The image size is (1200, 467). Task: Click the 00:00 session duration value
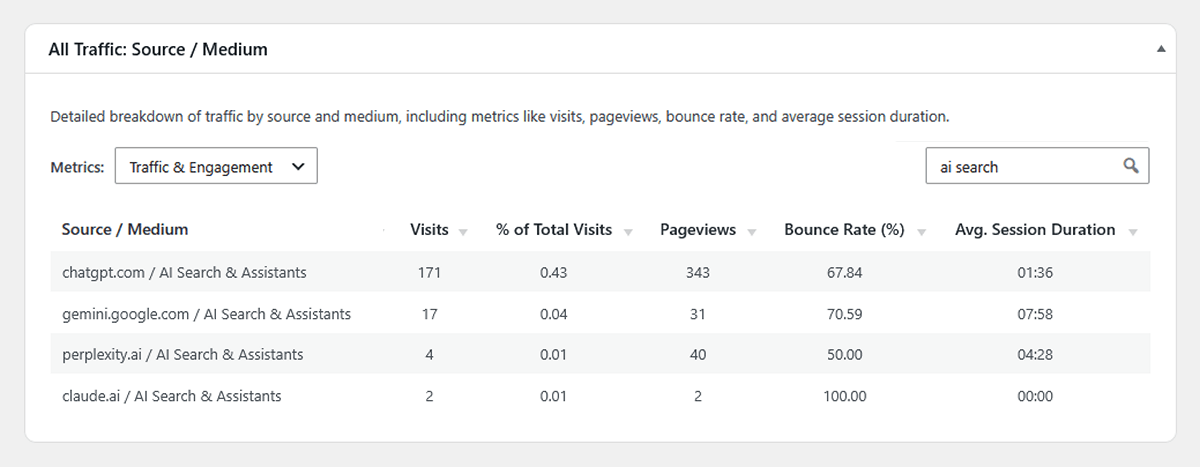(1035, 396)
